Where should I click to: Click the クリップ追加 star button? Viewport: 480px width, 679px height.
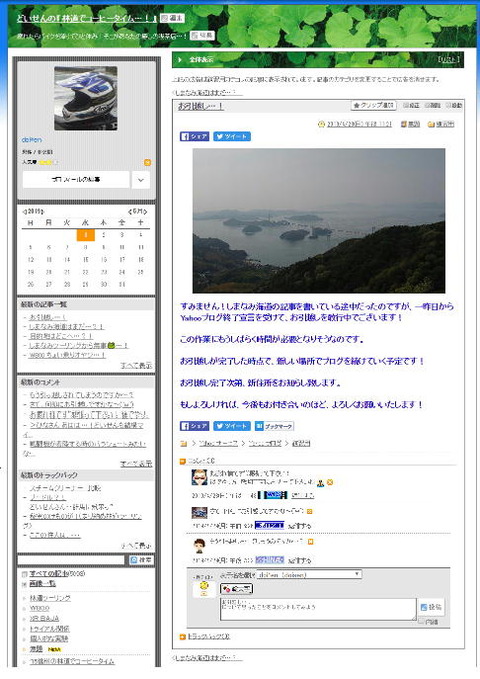click(x=373, y=105)
